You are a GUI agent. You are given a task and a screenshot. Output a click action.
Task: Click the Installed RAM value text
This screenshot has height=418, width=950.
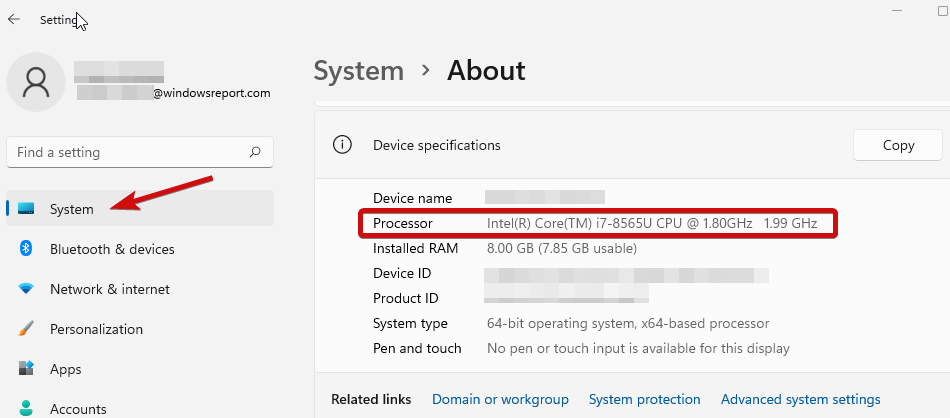click(561, 248)
